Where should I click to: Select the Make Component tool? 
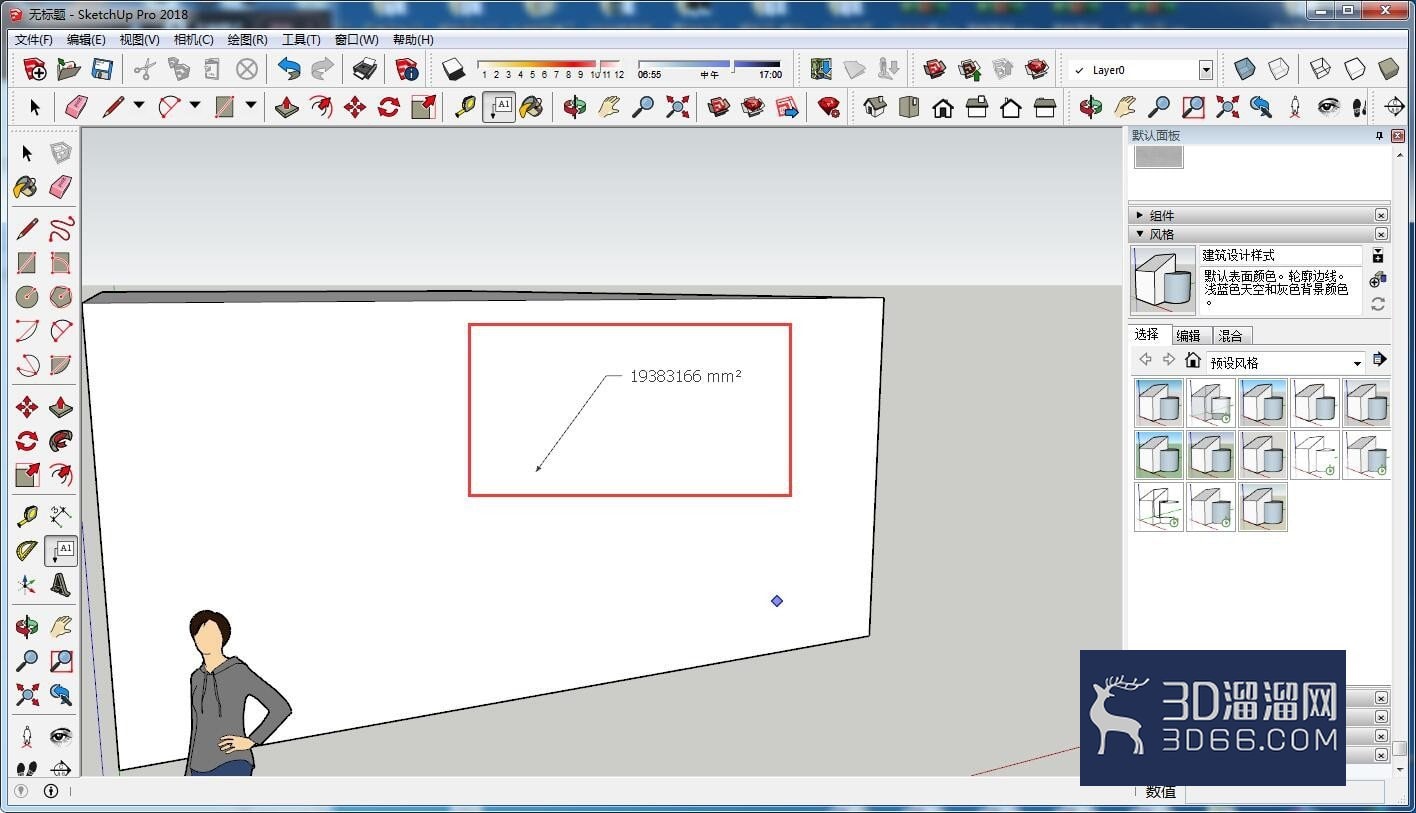(61, 153)
